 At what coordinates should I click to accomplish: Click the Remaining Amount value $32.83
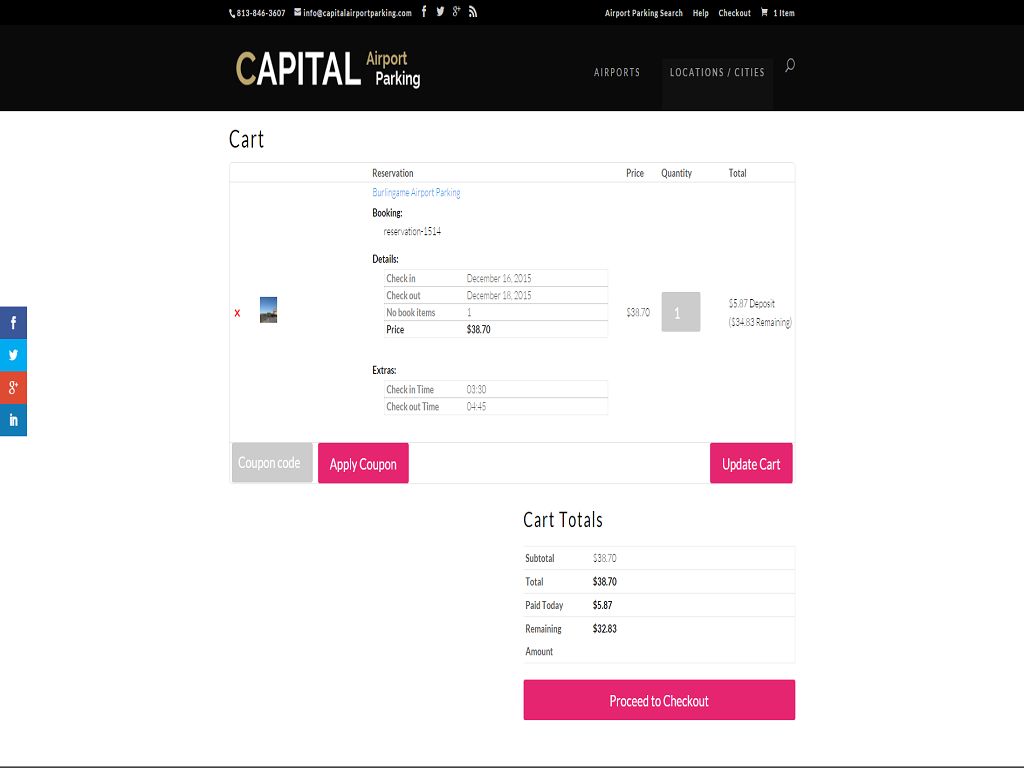coord(604,629)
